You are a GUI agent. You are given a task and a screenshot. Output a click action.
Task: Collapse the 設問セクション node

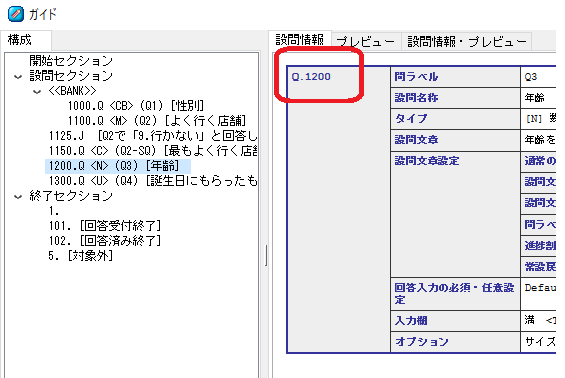18,76
